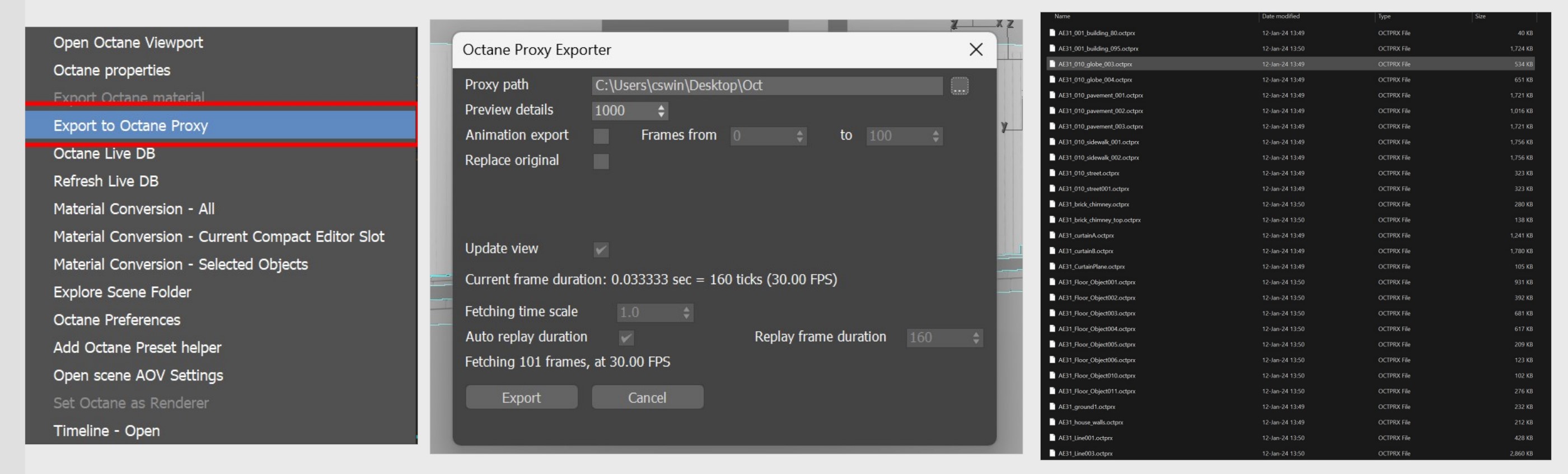Click the file icon of AE31_CurtainPlane.octprx
Viewport: 1568px width, 474px height.
[1052, 267]
